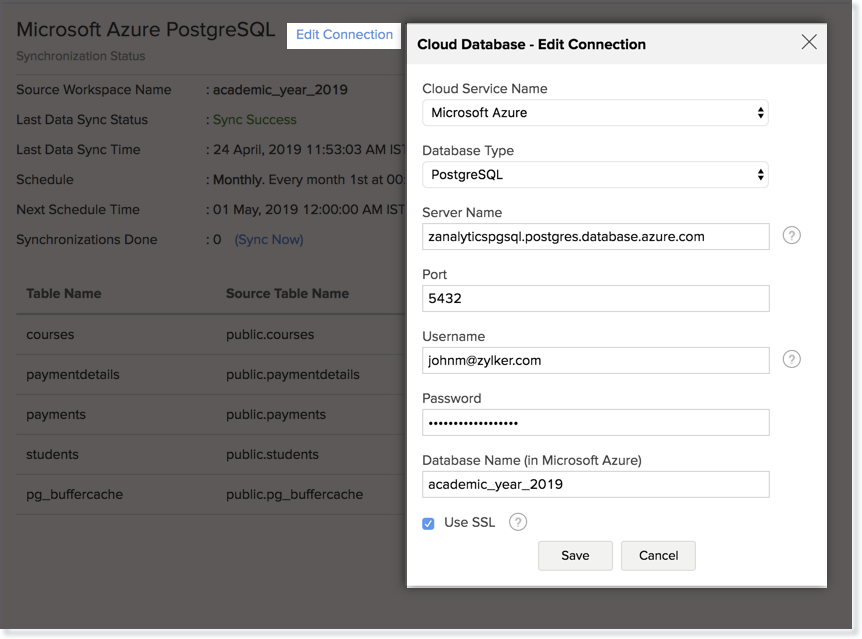Uncheck the Use SSL checkbox
The width and height of the screenshot is (862, 639).
pyautogui.click(x=428, y=523)
